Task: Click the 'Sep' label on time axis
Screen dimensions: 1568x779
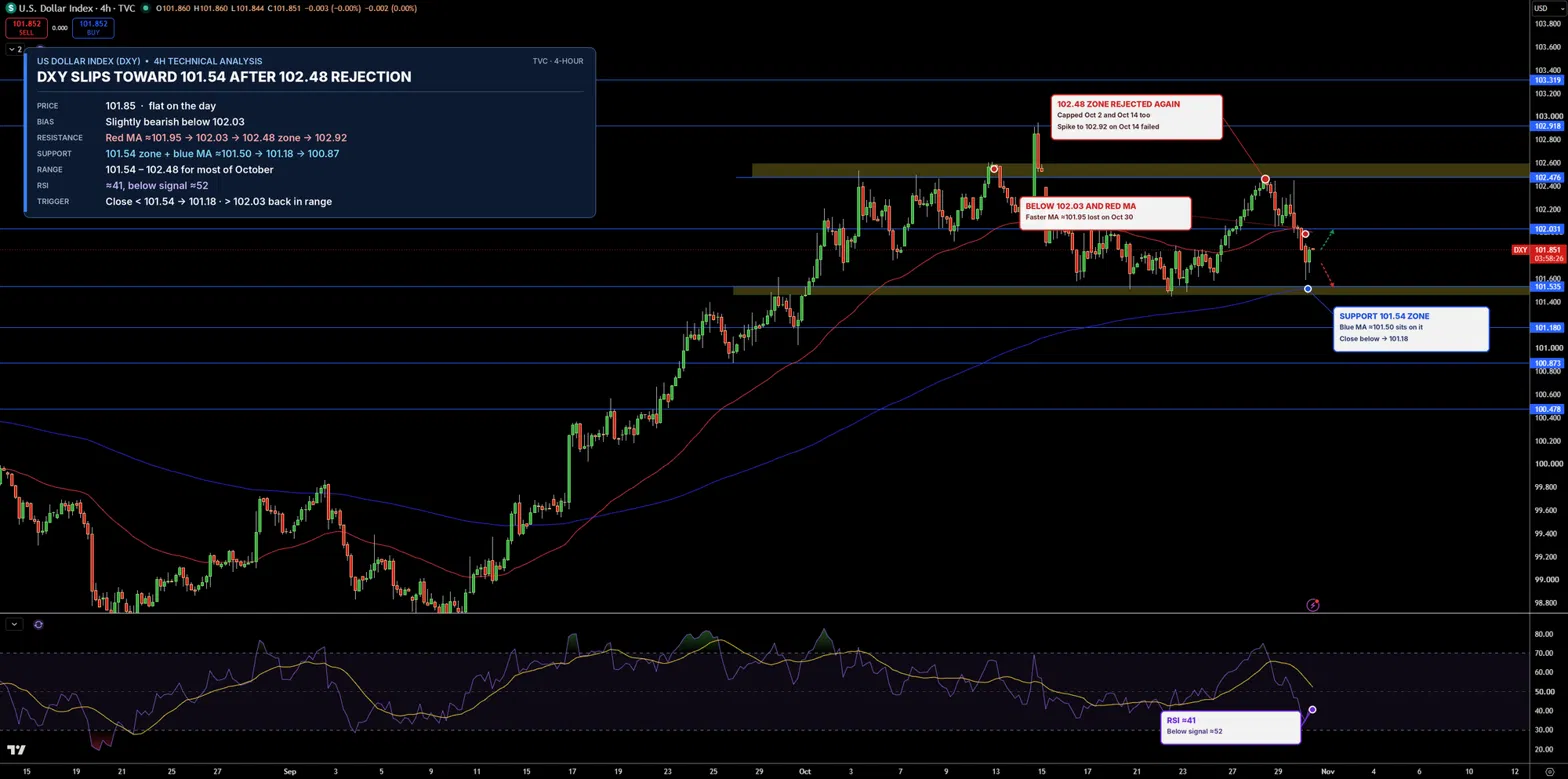Action: click(290, 772)
